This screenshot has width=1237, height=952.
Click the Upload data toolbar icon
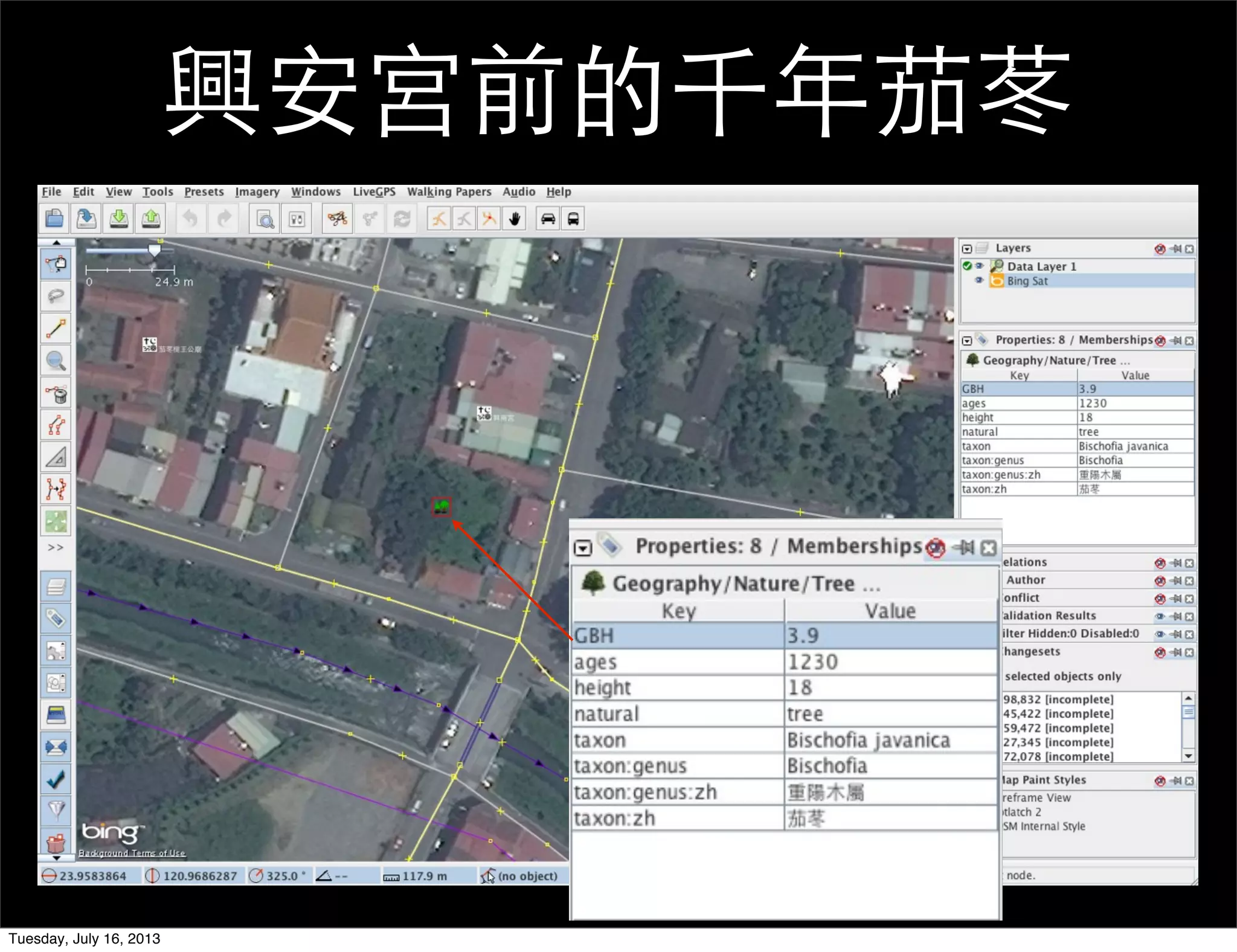[x=151, y=219]
